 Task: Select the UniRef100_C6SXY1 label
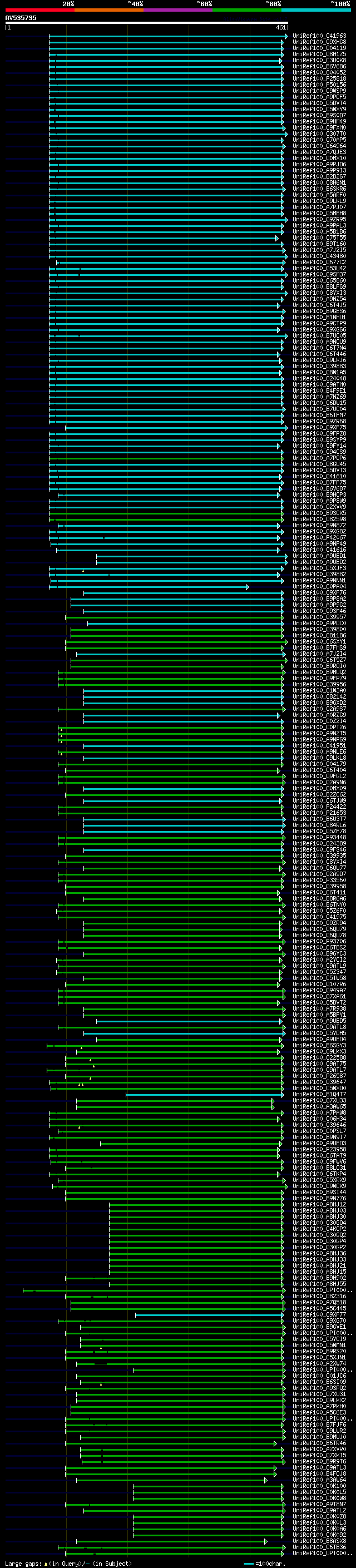point(319,641)
